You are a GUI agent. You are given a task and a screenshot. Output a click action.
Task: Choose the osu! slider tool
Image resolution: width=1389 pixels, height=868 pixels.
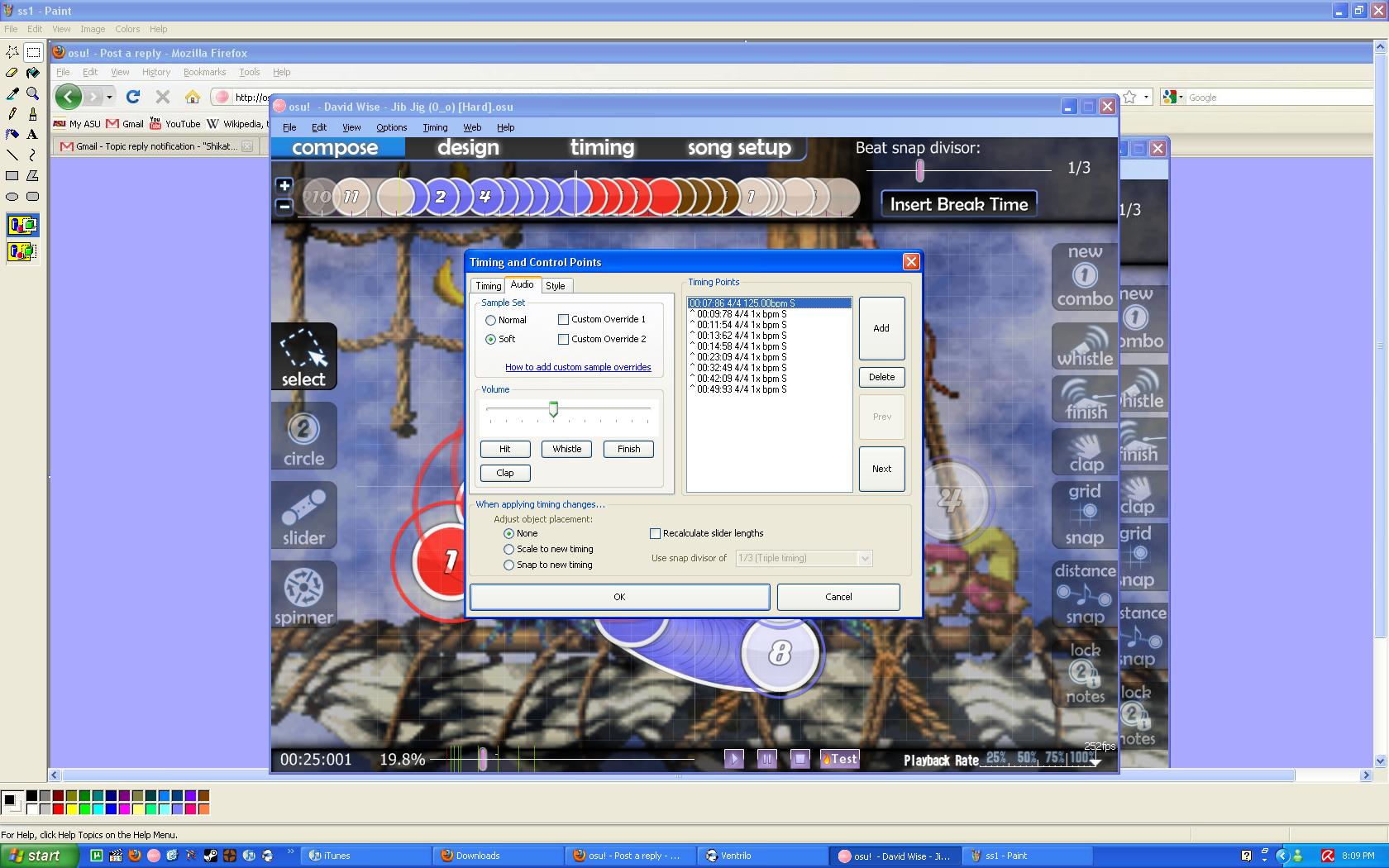pos(303,515)
